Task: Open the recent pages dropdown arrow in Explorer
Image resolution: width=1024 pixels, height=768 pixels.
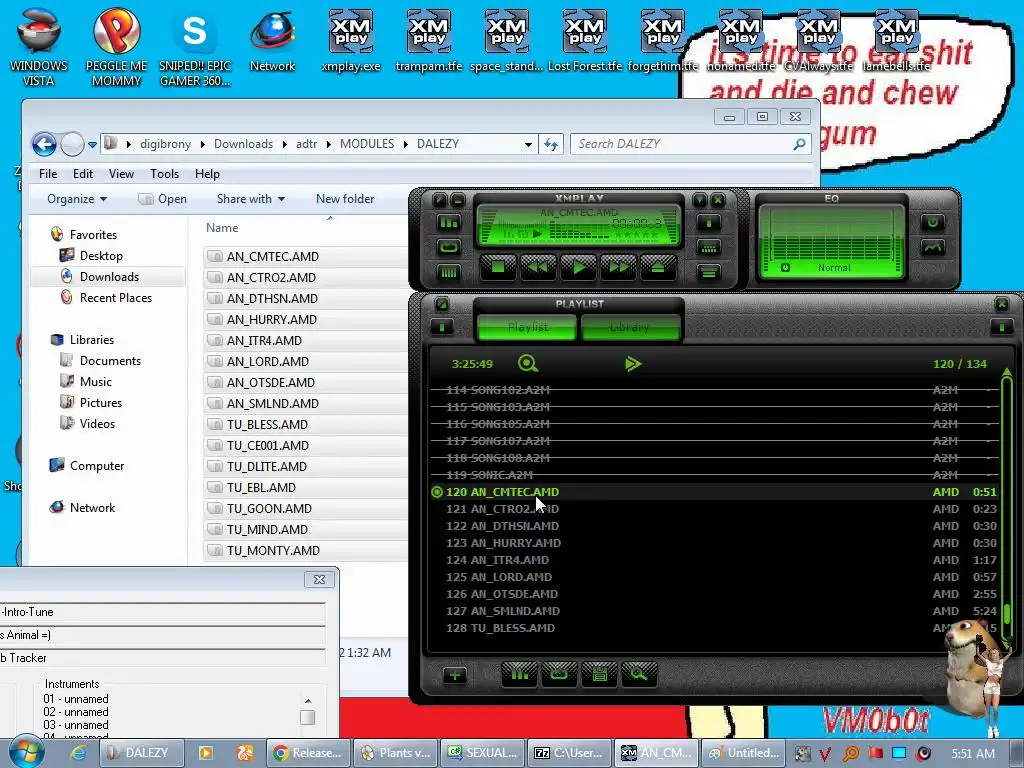Action: click(x=93, y=144)
